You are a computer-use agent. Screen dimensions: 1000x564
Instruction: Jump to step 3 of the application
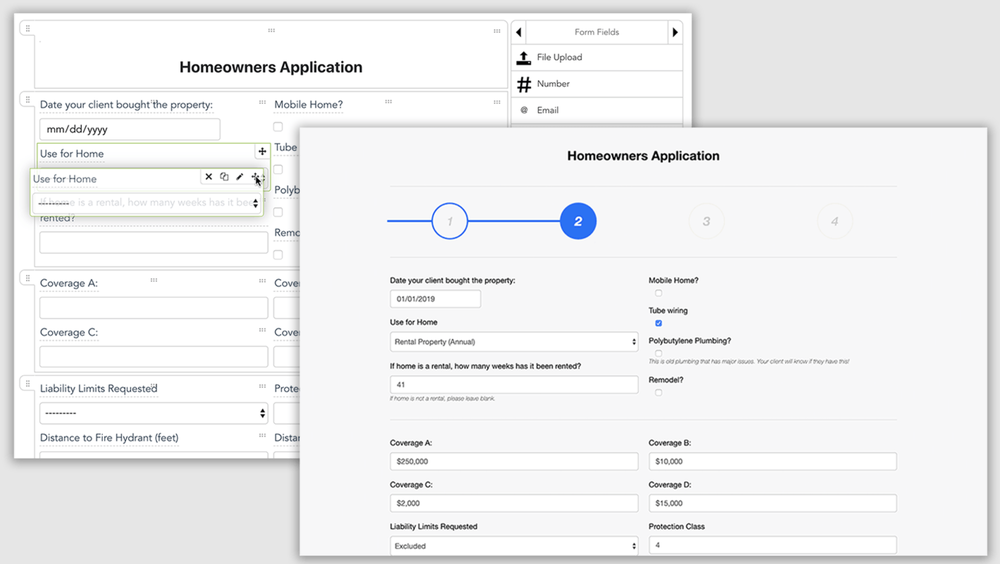point(707,221)
